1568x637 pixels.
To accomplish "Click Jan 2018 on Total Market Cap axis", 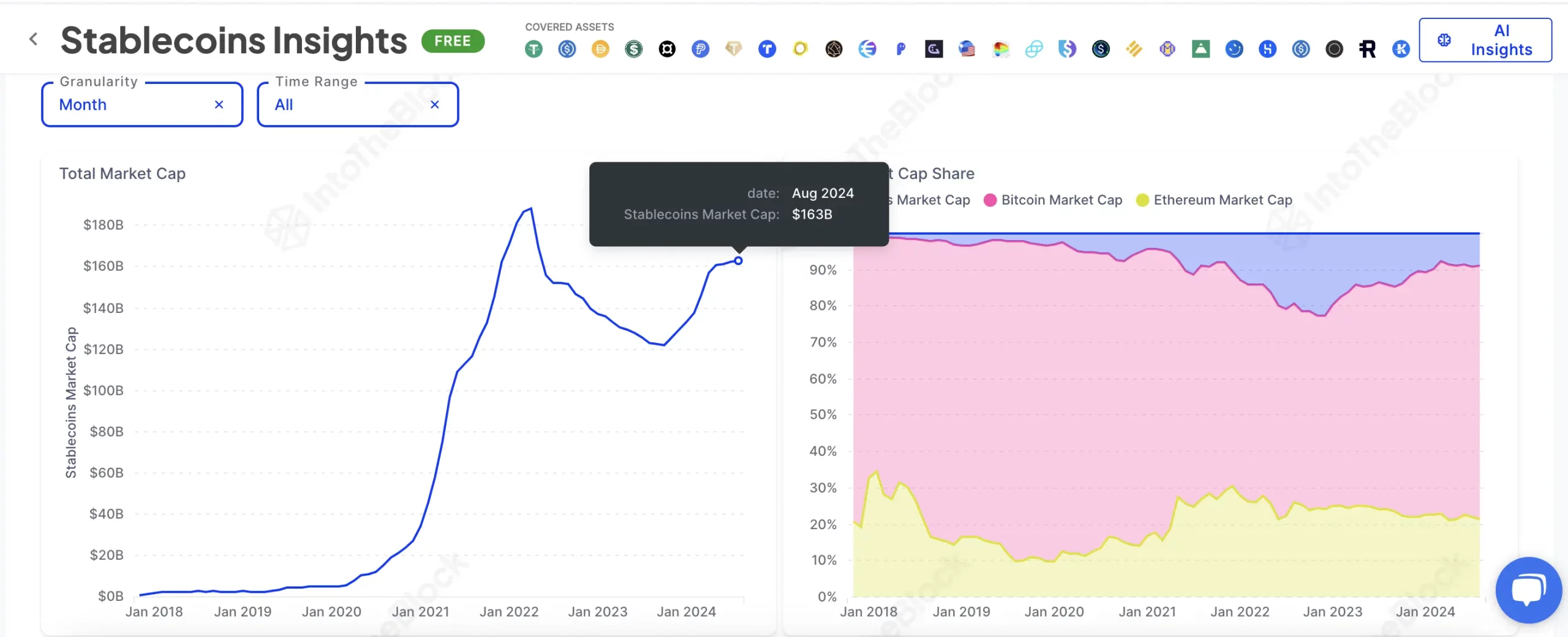I will pyautogui.click(x=154, y=612).
